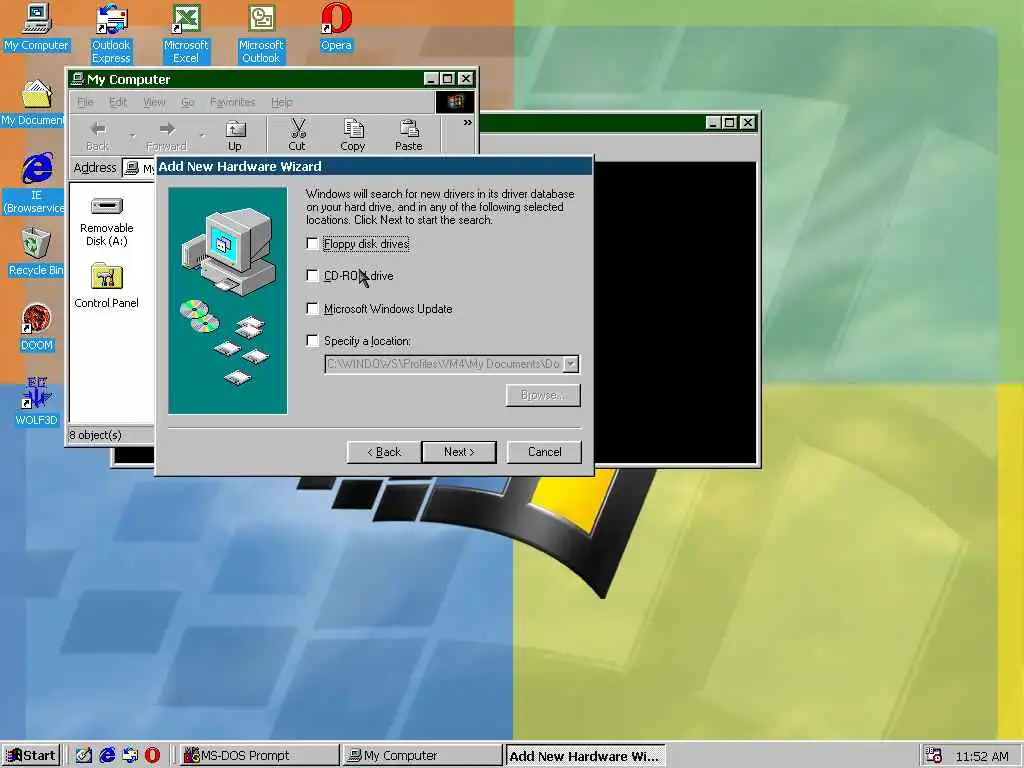Click the Start button

pos(31,756)
